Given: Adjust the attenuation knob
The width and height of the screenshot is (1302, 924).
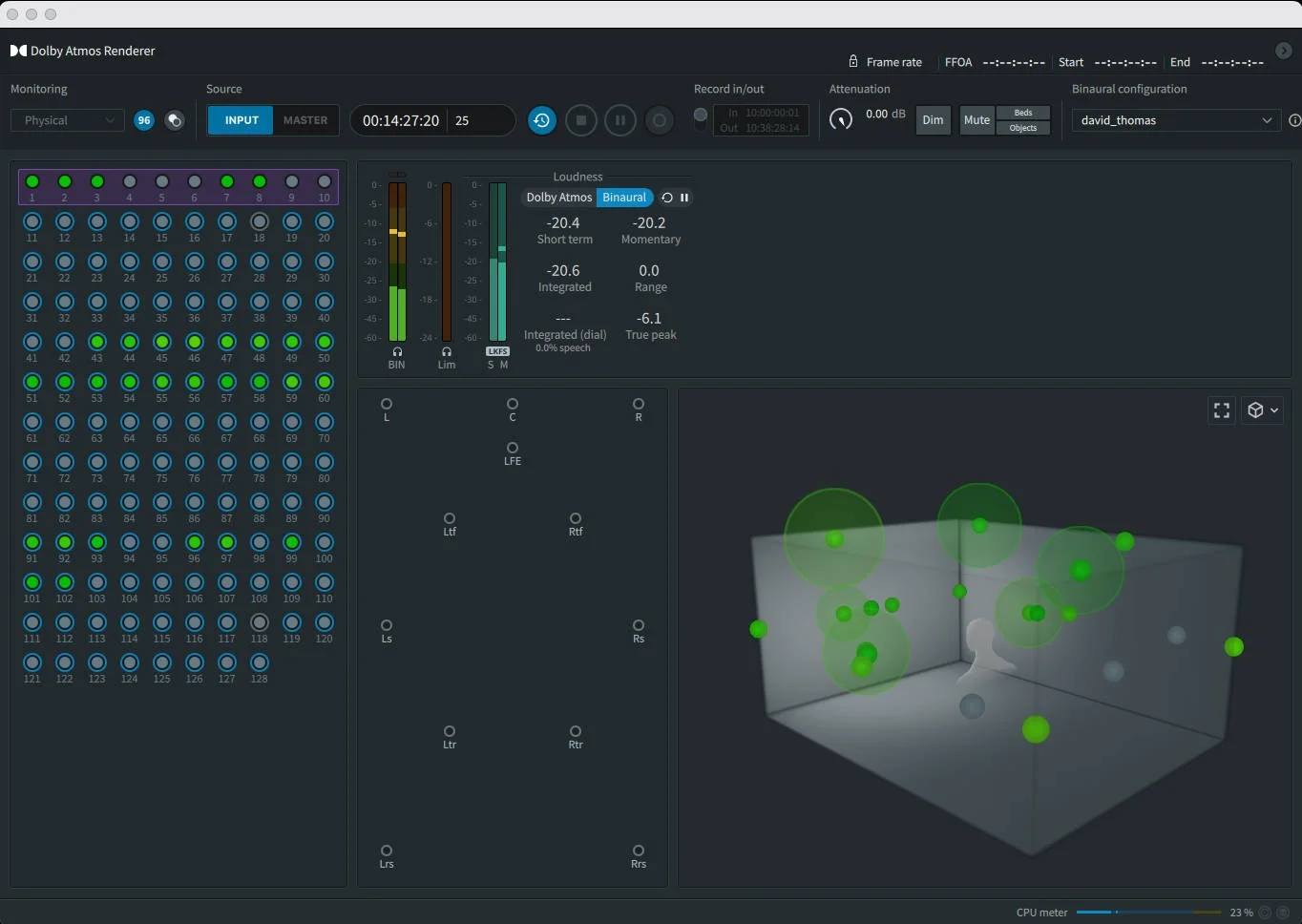Looking at the screenshot, I should tap(841, 119).
